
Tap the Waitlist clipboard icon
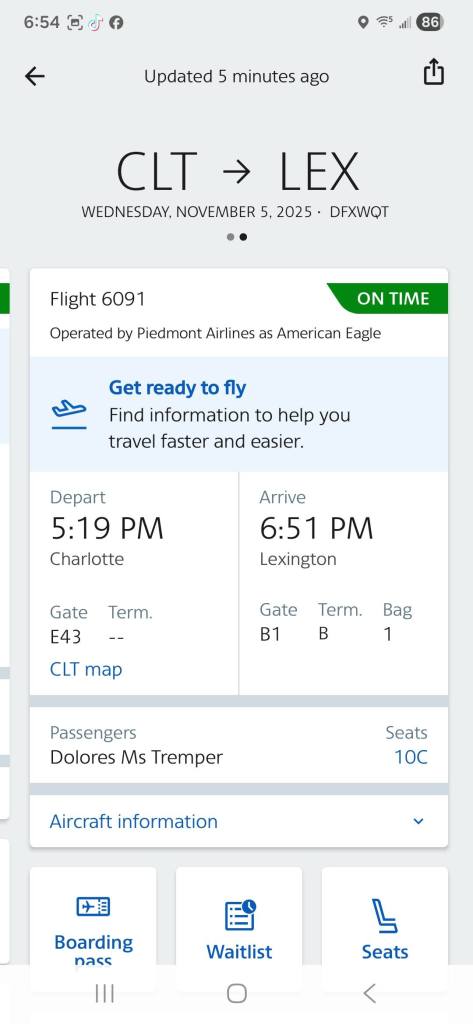pos(240,915)
